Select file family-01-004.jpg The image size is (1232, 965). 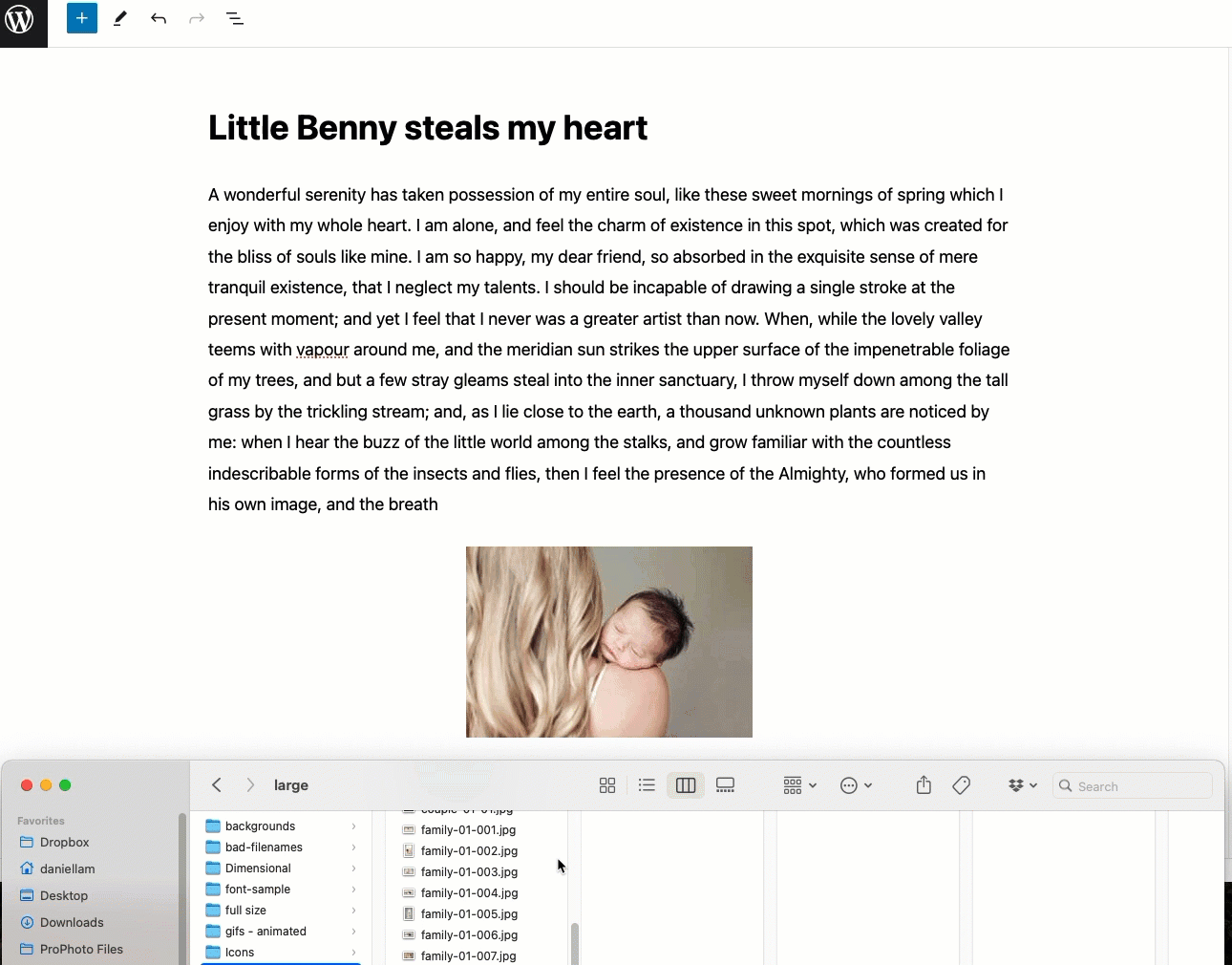pyautogui.click(x=468, y=893)
